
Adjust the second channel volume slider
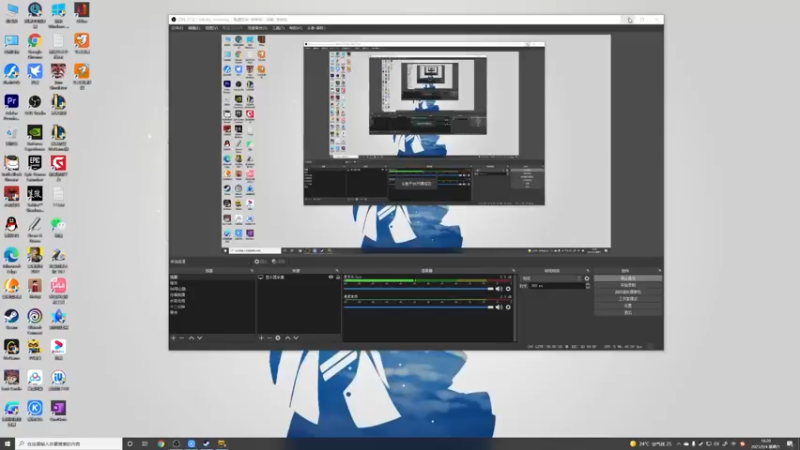(419, 307)
